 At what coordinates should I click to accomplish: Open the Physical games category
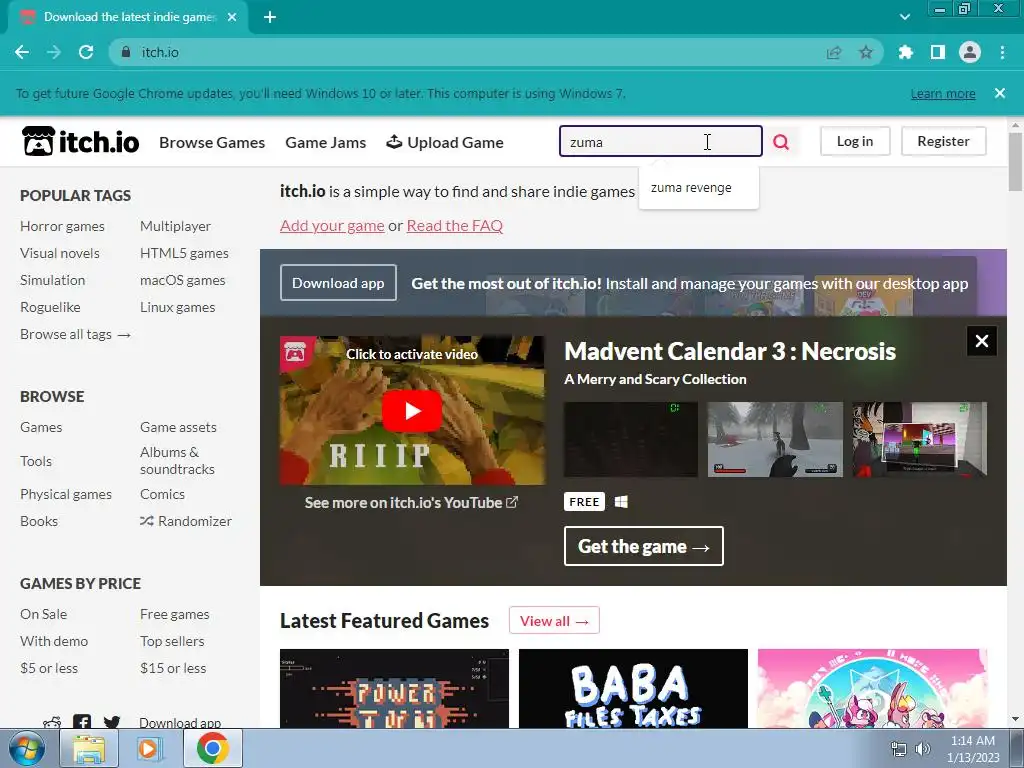(66, 494)
